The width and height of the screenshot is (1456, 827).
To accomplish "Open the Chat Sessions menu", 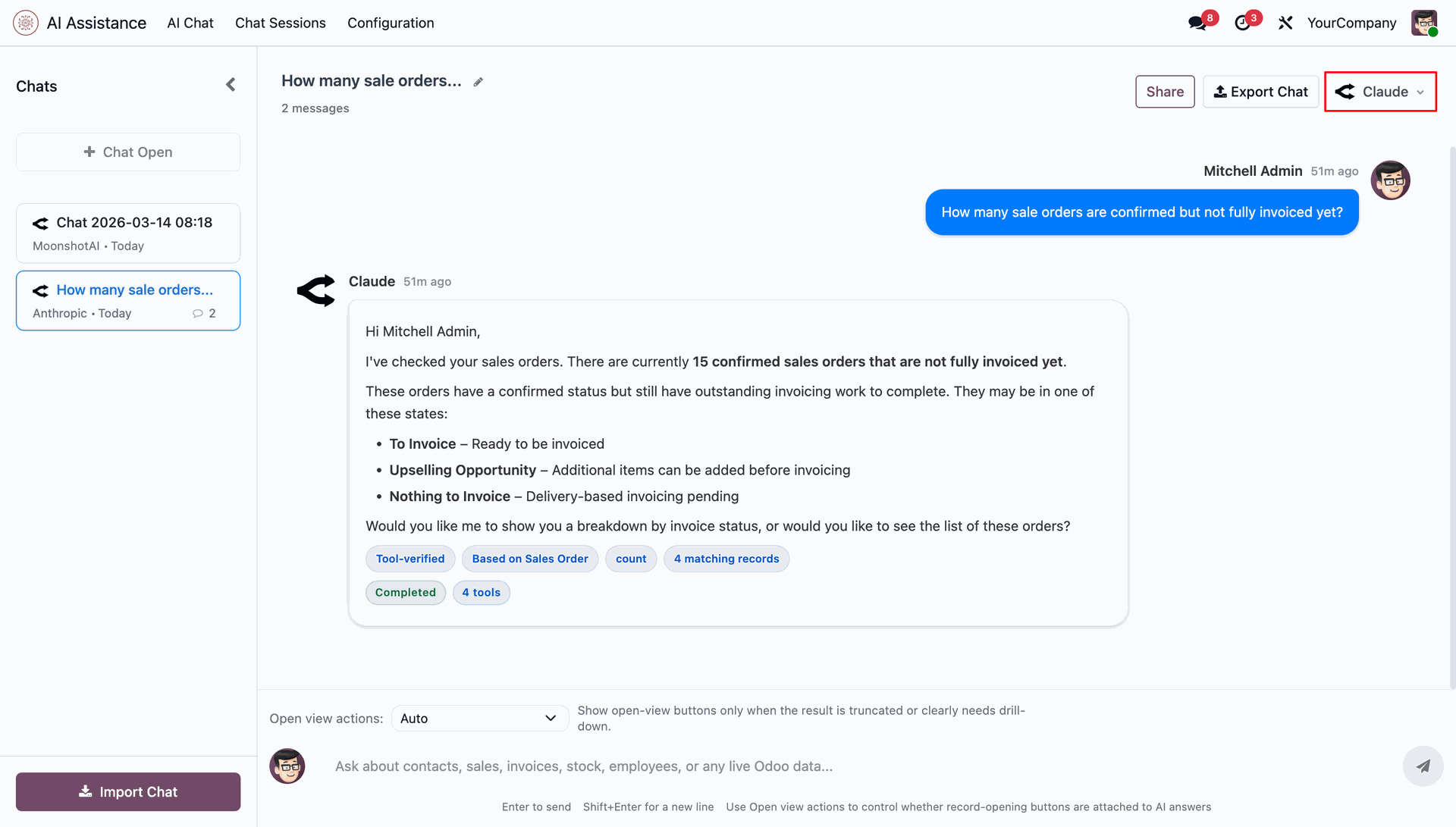I will 281,23.
